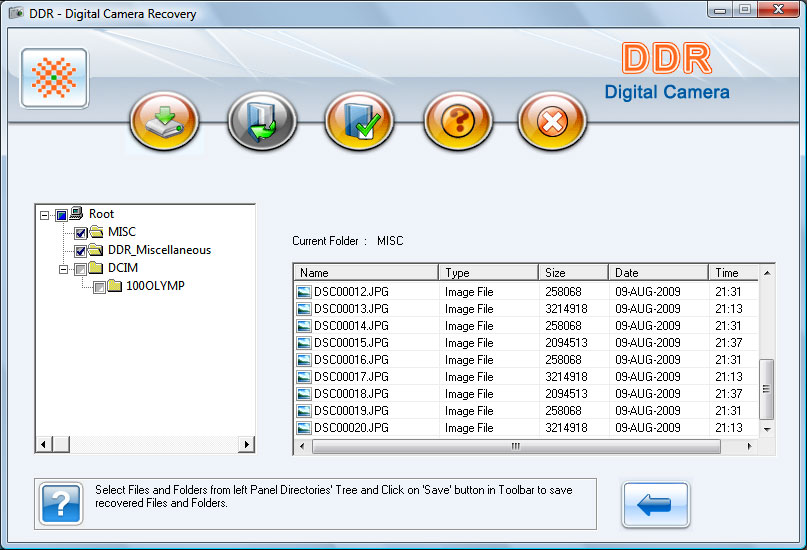807x550 pixels.
Task: Select file DSC00014.JPG
Action: 351,326
